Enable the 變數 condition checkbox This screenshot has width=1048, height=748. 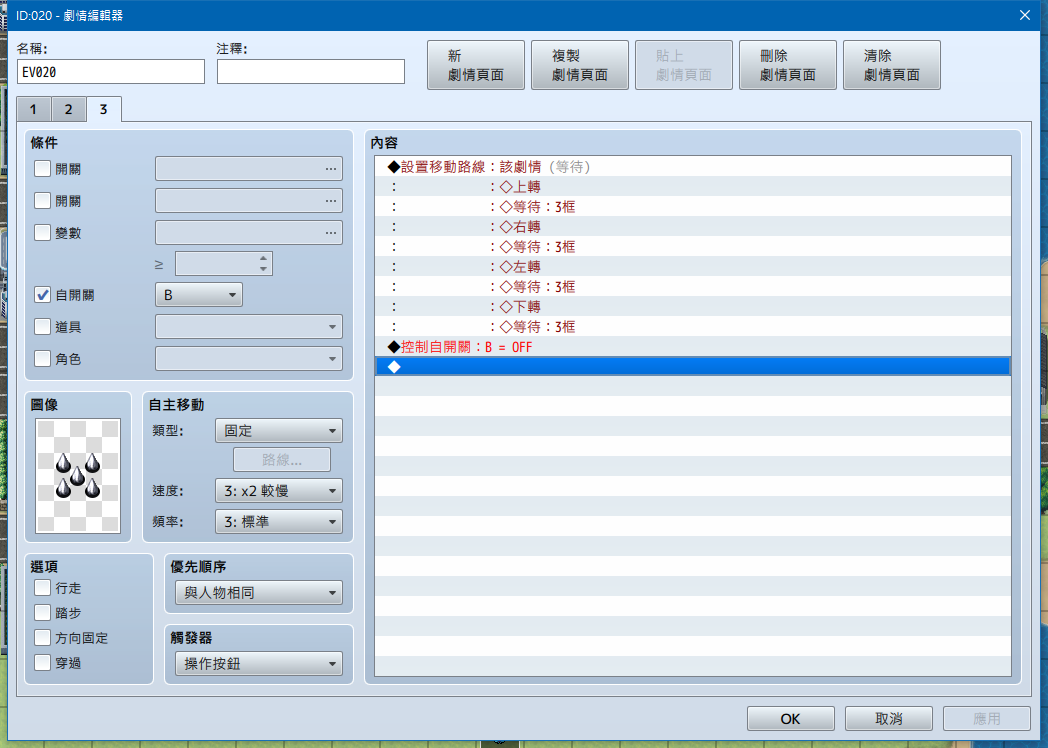[42, 233]
